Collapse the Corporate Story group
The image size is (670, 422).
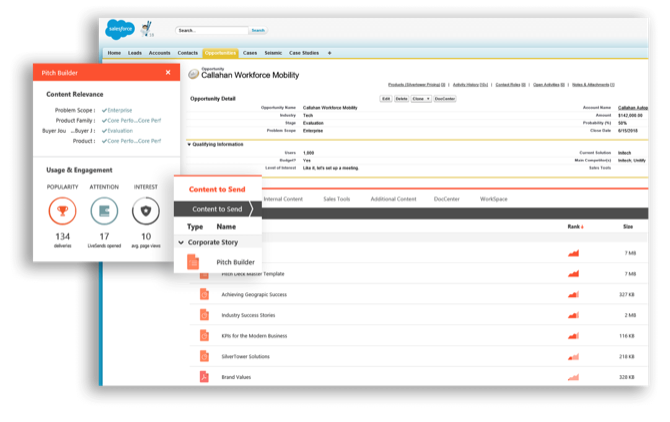click(181, 243)
